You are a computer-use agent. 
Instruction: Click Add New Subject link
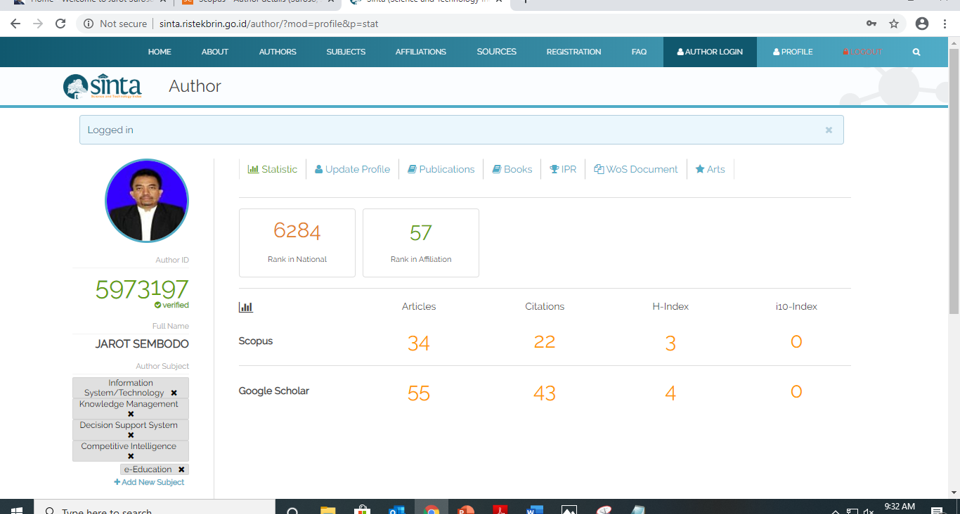click(149, 482)
